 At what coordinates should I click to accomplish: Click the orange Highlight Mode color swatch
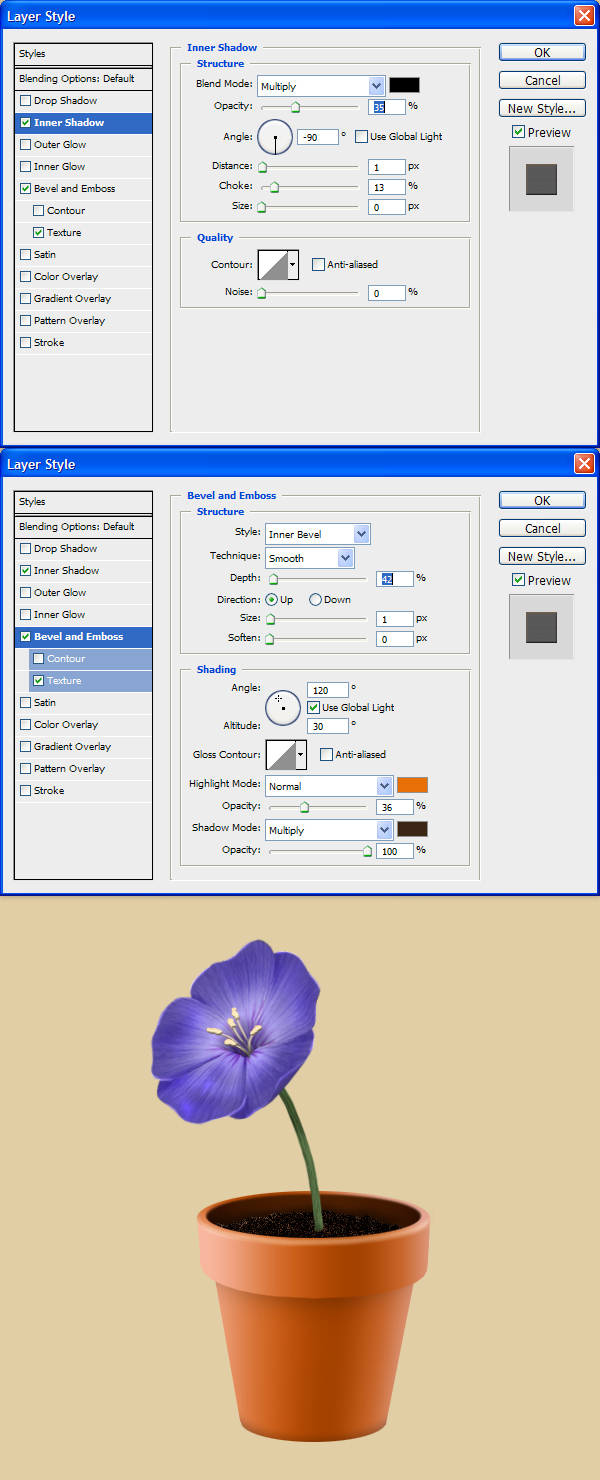click(412, 786)
